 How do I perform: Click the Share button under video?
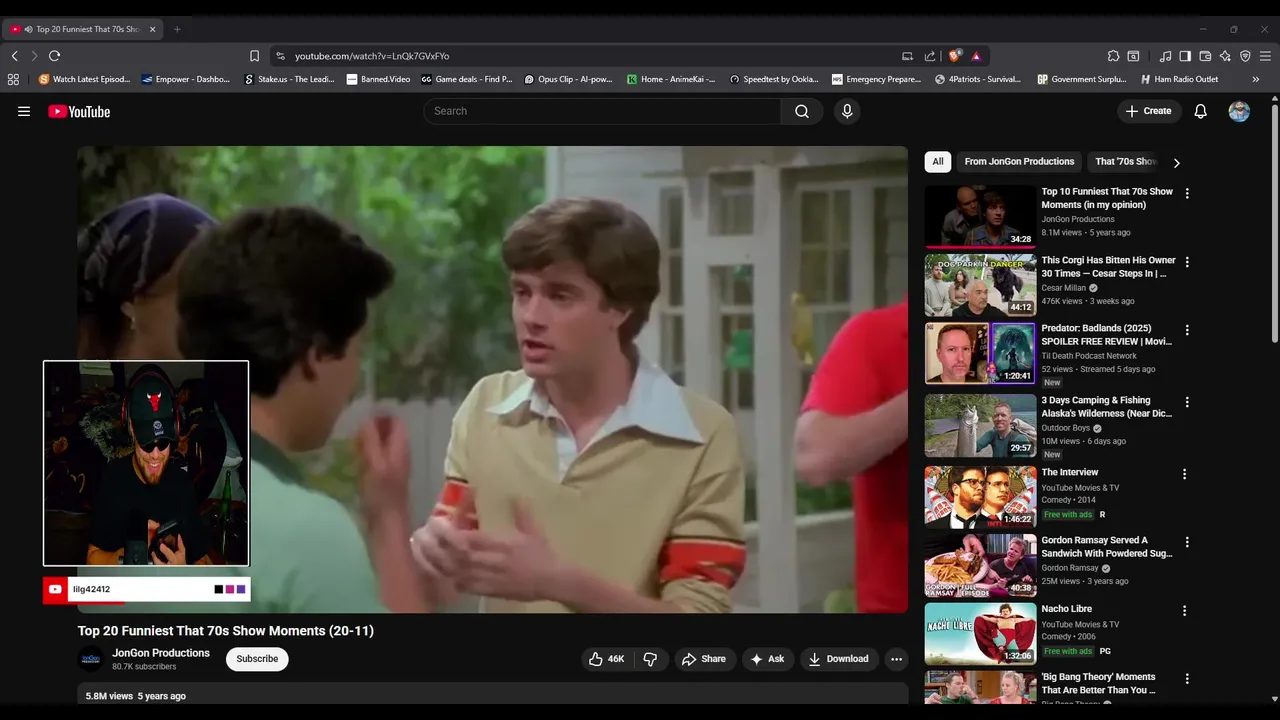point(704,659)
